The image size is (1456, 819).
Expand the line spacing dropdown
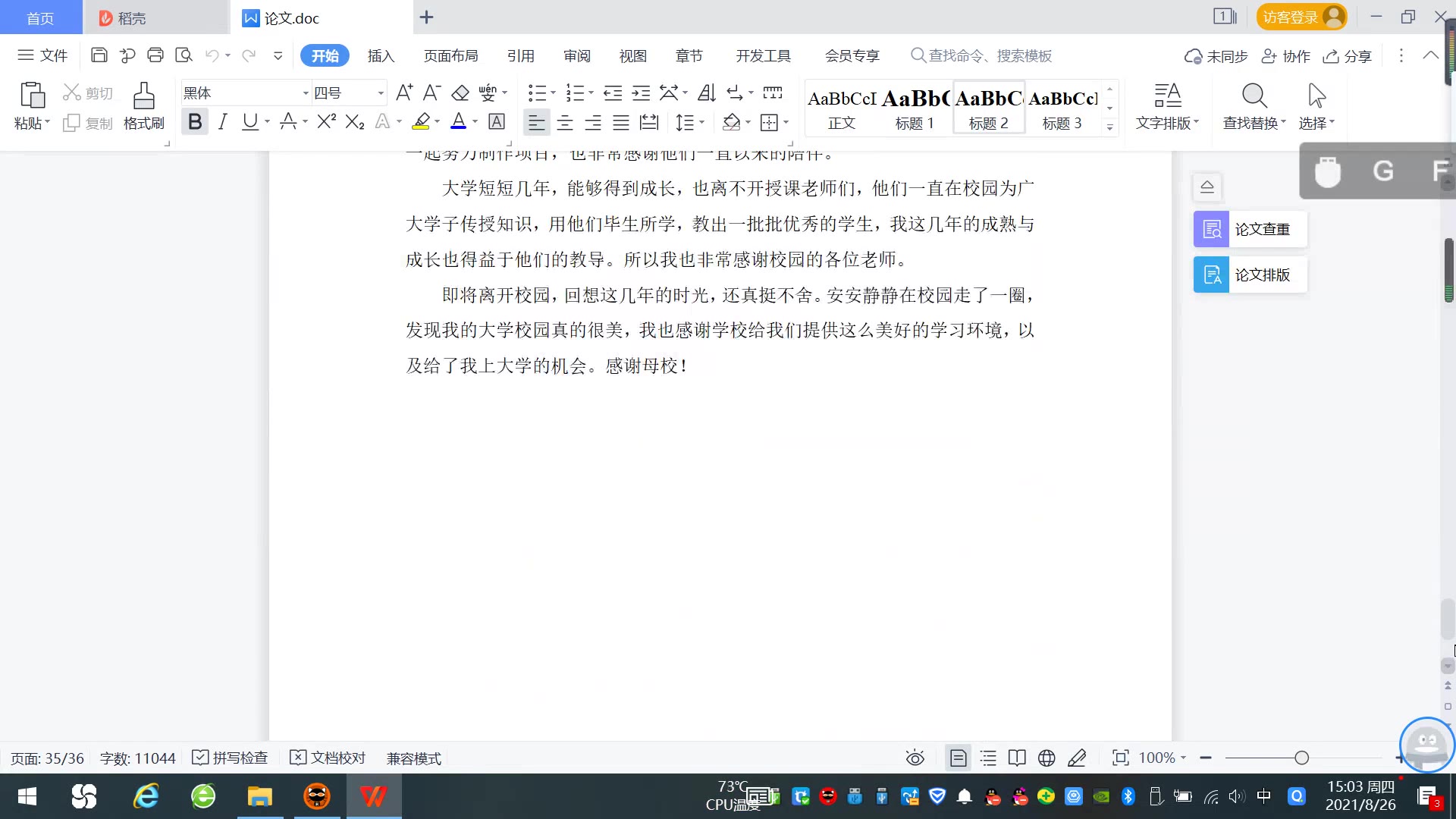701,122
